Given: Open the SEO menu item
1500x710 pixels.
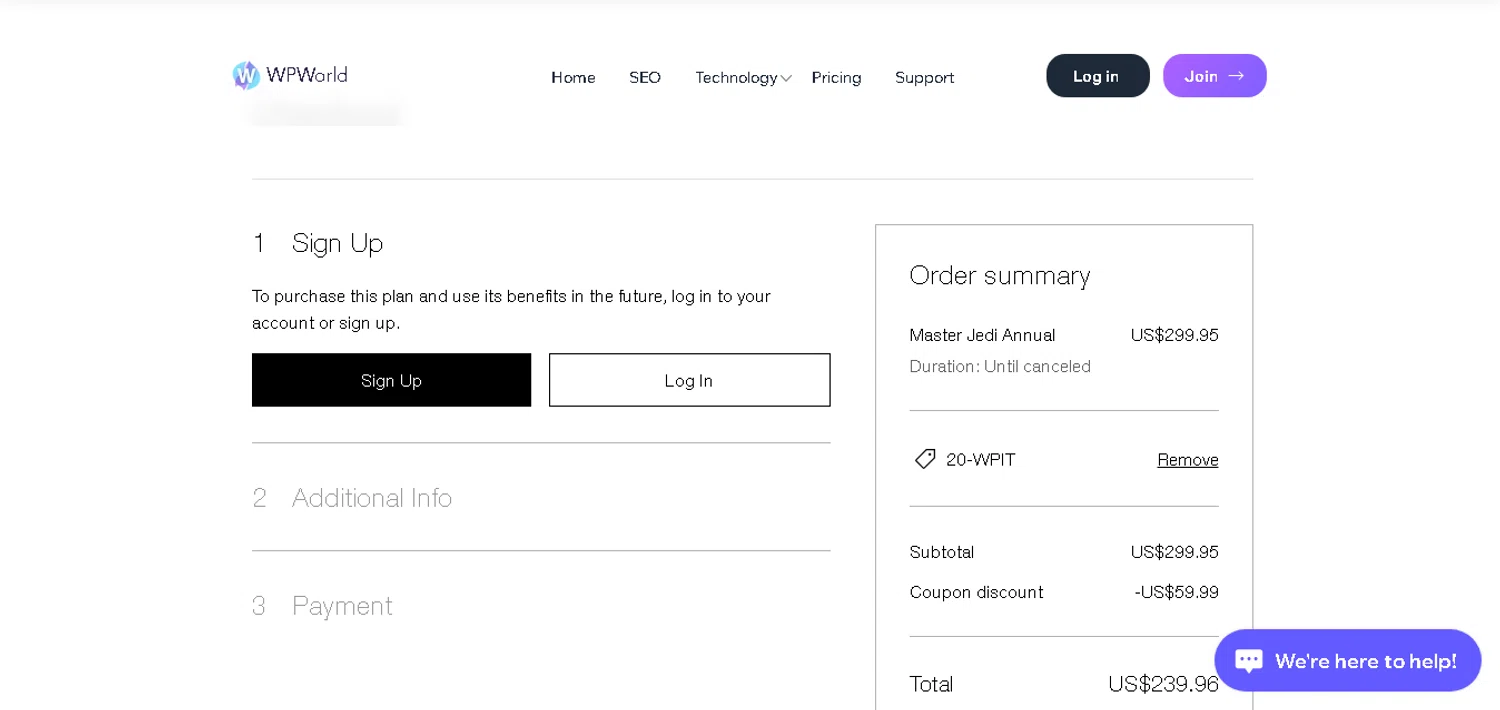Looking at the screenshot, I should coord(645,77).
